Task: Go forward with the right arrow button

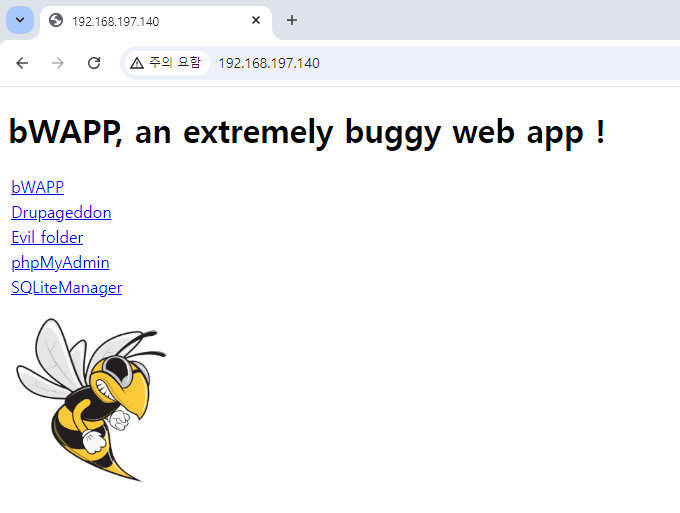Action: (58, 63)
